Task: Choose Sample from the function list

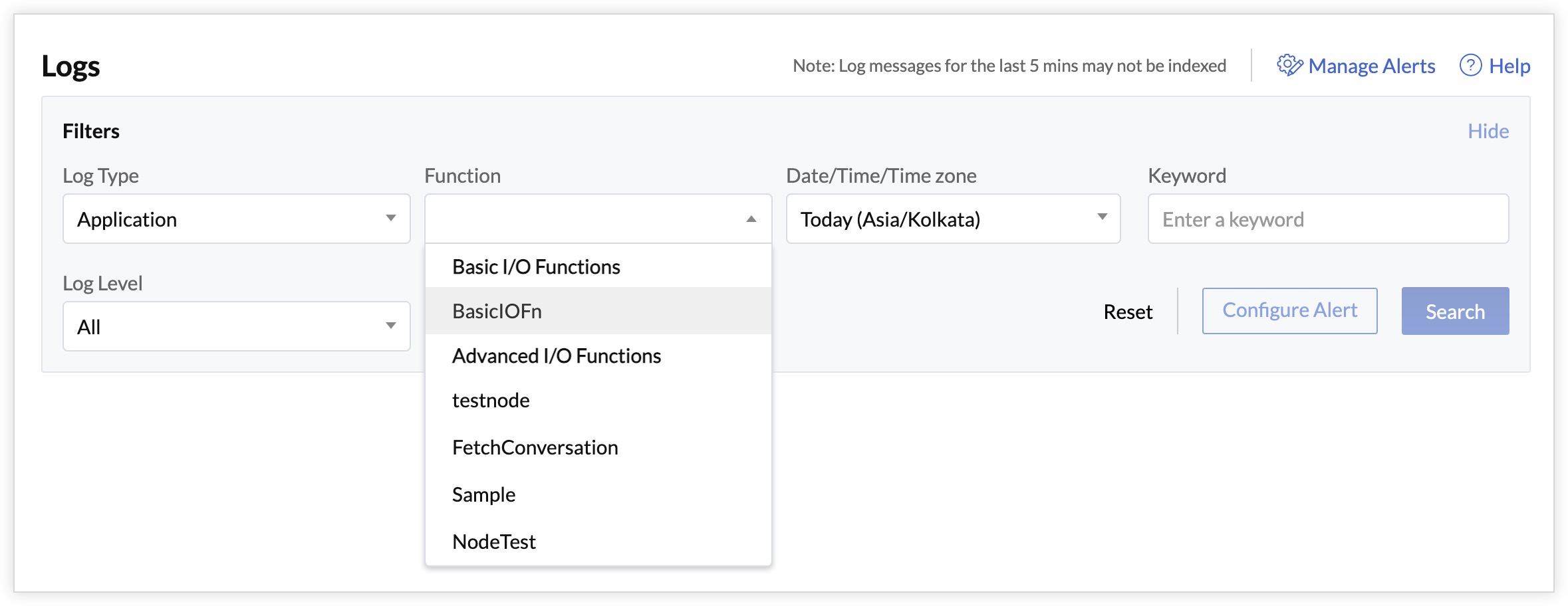Action: point(483,495)
